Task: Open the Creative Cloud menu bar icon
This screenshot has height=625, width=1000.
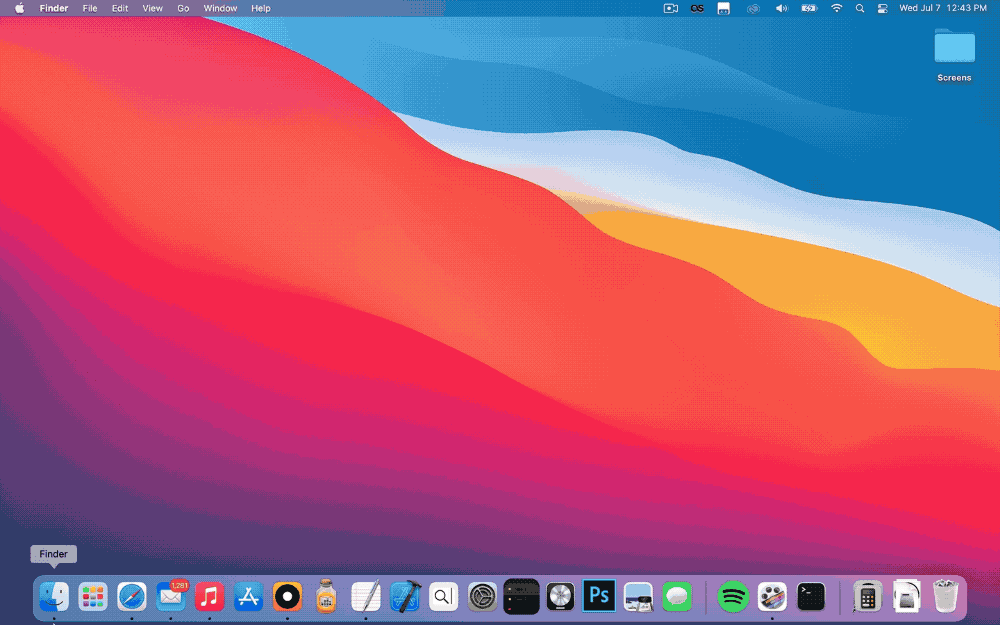Action: click(x=753, y=8)
